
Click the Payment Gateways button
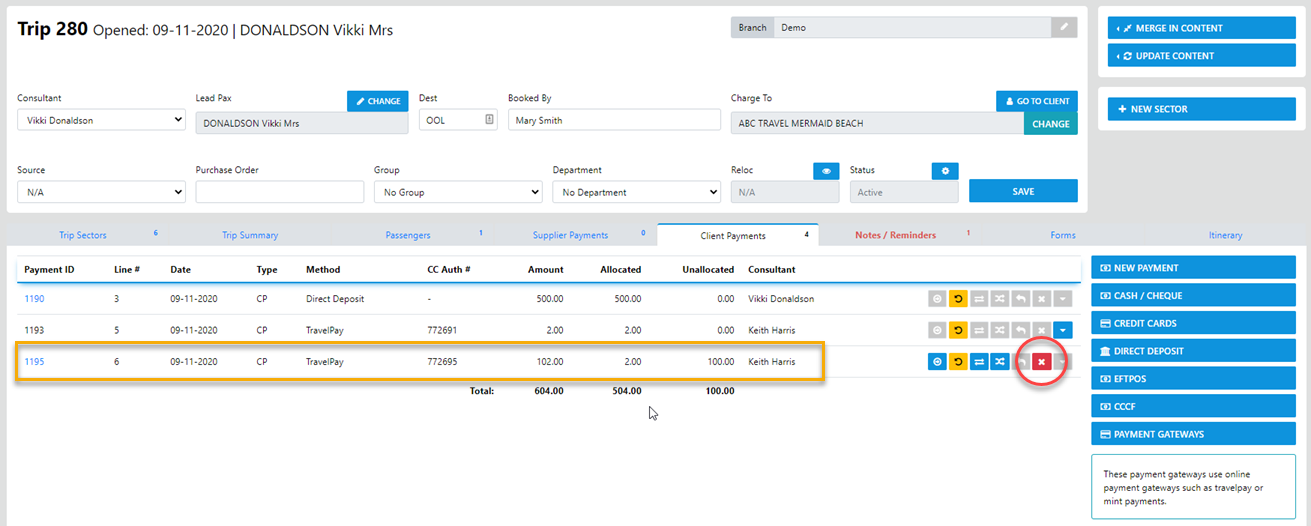click(1195, 435)
